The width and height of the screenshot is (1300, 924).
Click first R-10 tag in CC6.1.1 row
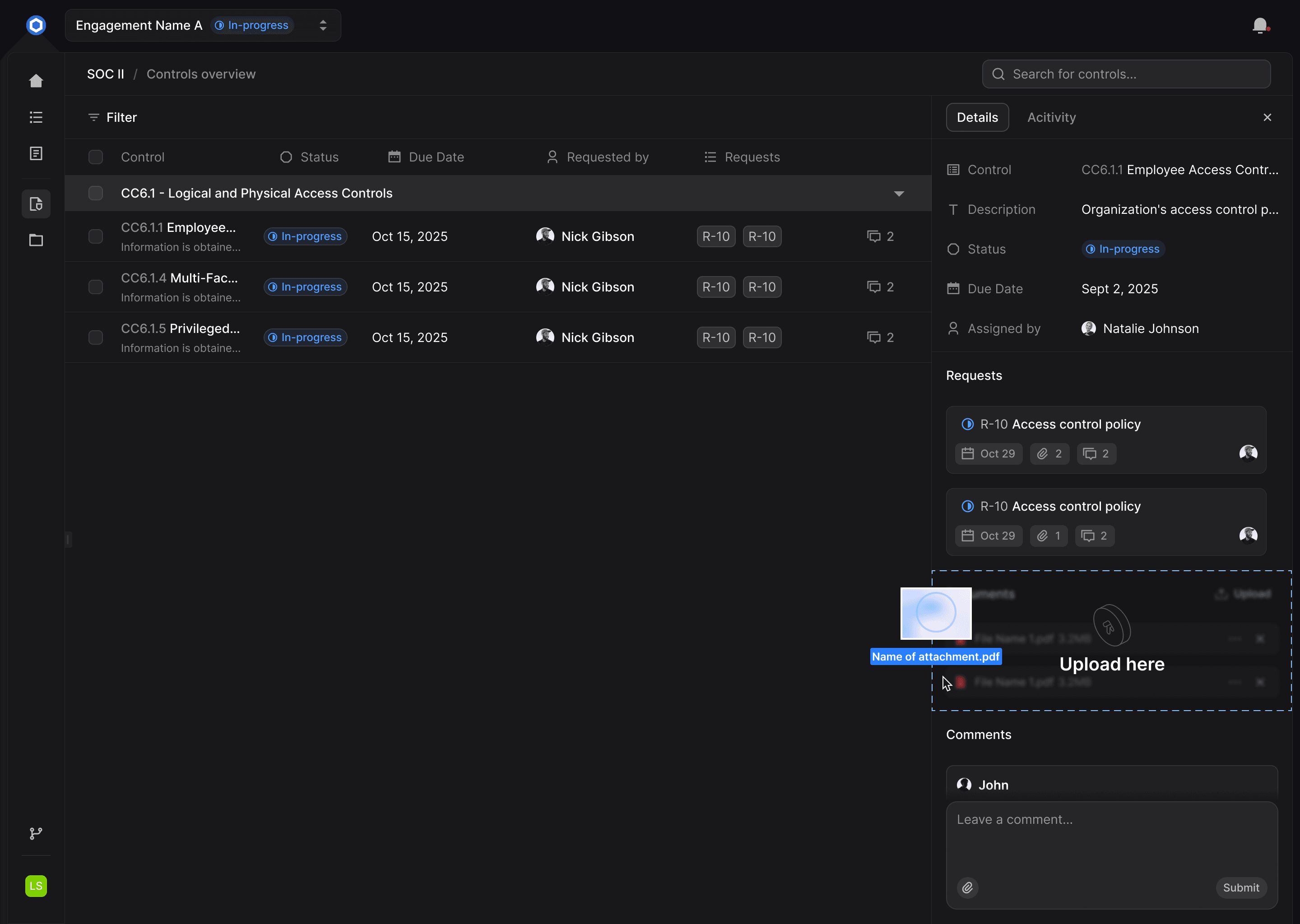pos(716,236)
